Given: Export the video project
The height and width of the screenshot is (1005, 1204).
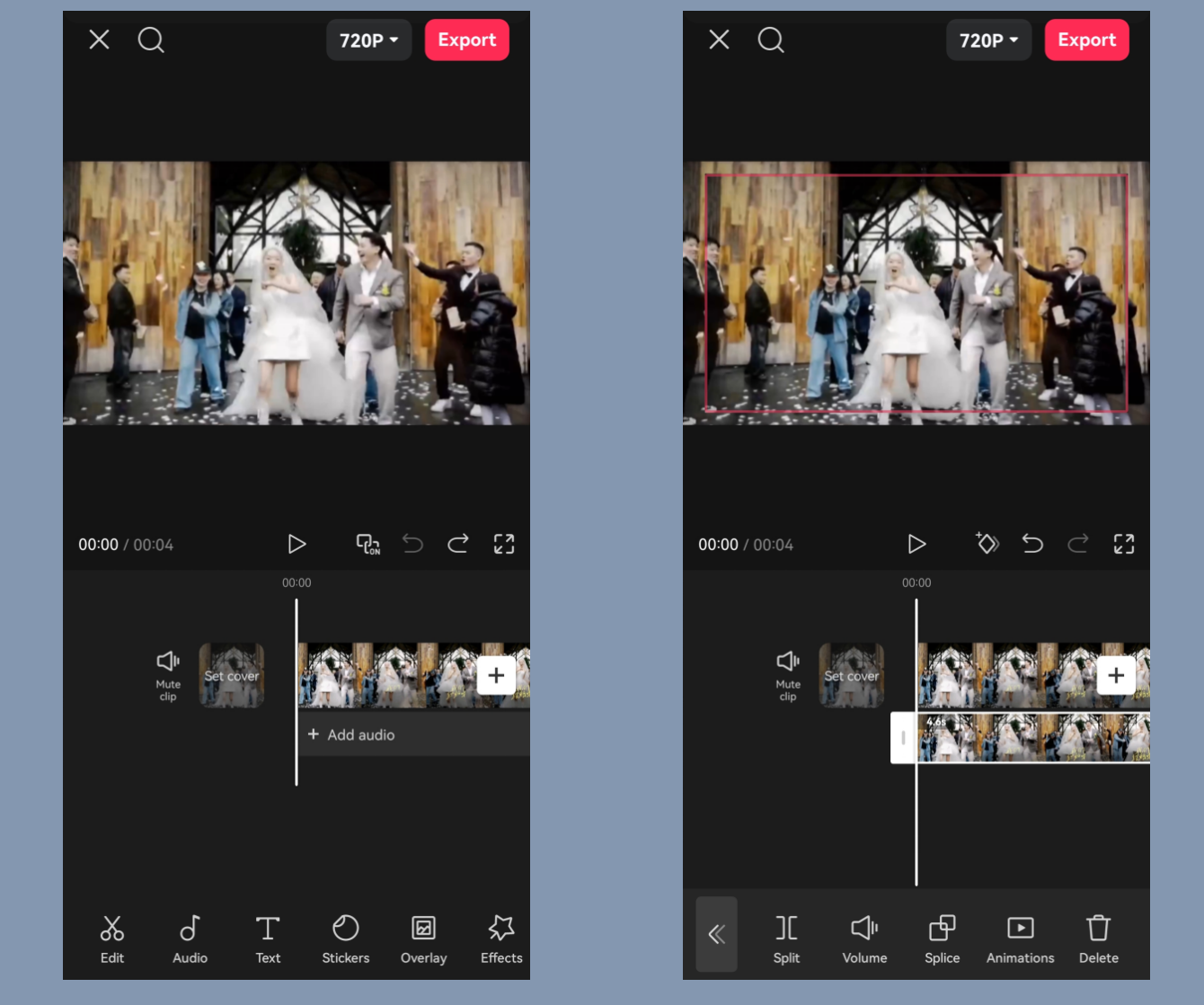Looking at the screenshot, I should click(x=466, y=40).
